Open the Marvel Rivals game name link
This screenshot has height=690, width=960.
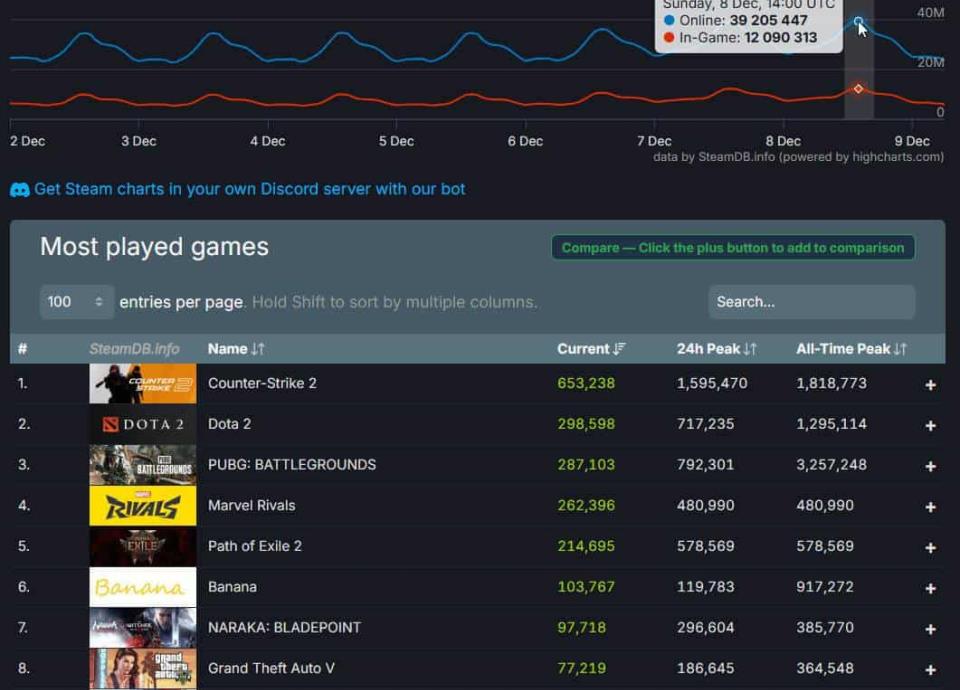point(251,506)
